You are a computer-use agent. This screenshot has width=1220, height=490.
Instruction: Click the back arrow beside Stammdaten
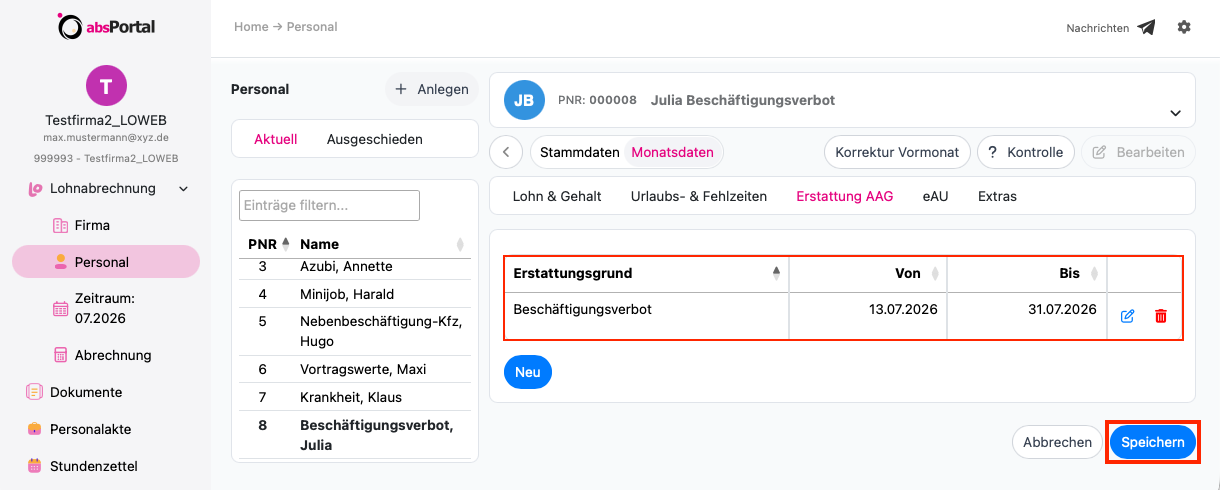coord(506,153)
